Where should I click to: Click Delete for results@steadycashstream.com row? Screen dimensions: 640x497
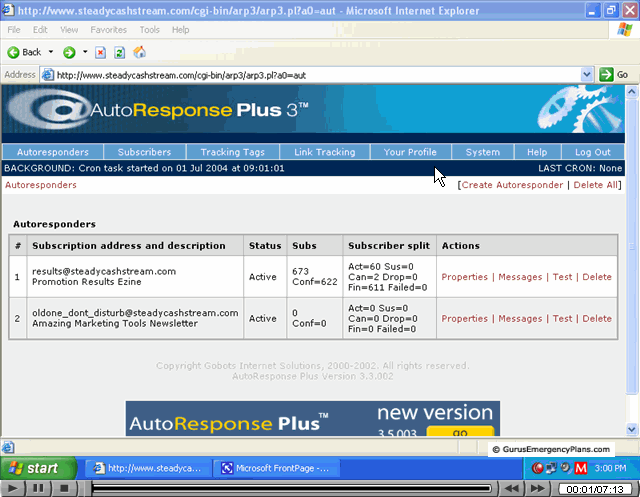coord(597,277)
